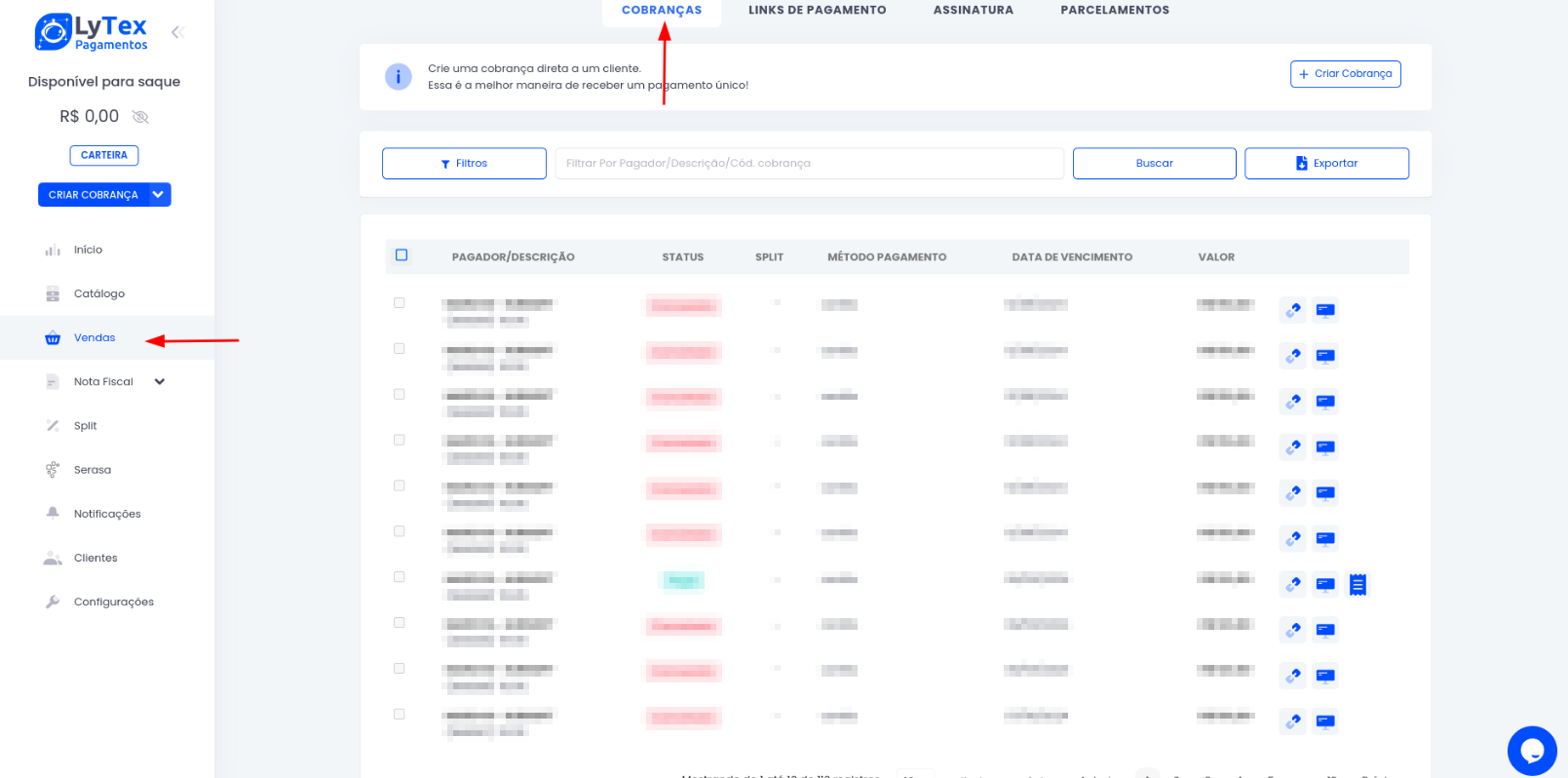This screenshot has width=1568, height=778.
Task: Click the monitor icon in the eighth table row
Action: pos(1325,630)
